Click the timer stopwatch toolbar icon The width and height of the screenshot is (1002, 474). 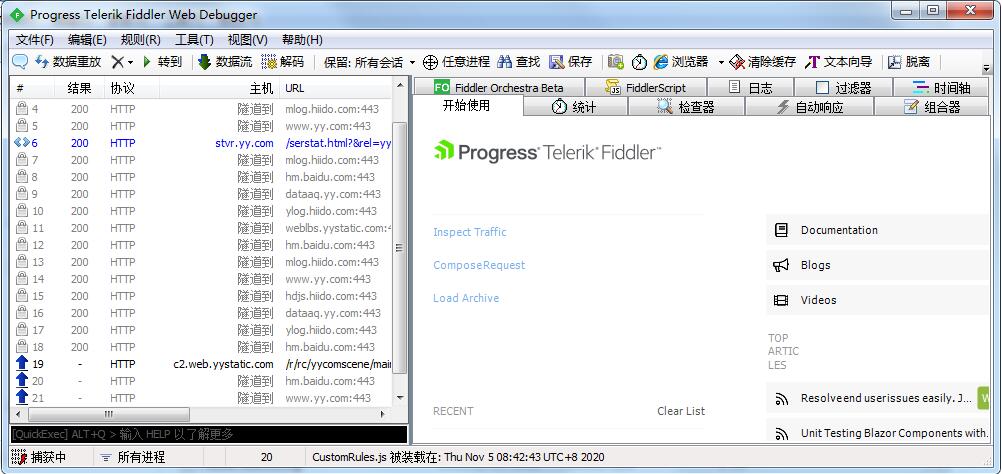[639, 62]
